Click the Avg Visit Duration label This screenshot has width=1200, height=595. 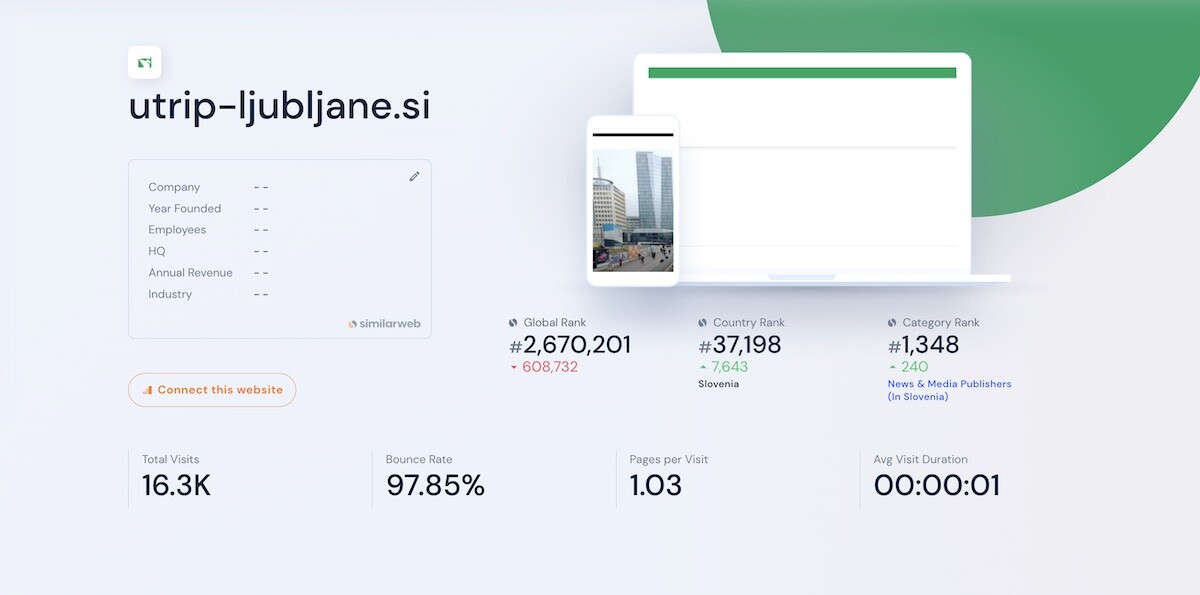(x=920, y=460)
